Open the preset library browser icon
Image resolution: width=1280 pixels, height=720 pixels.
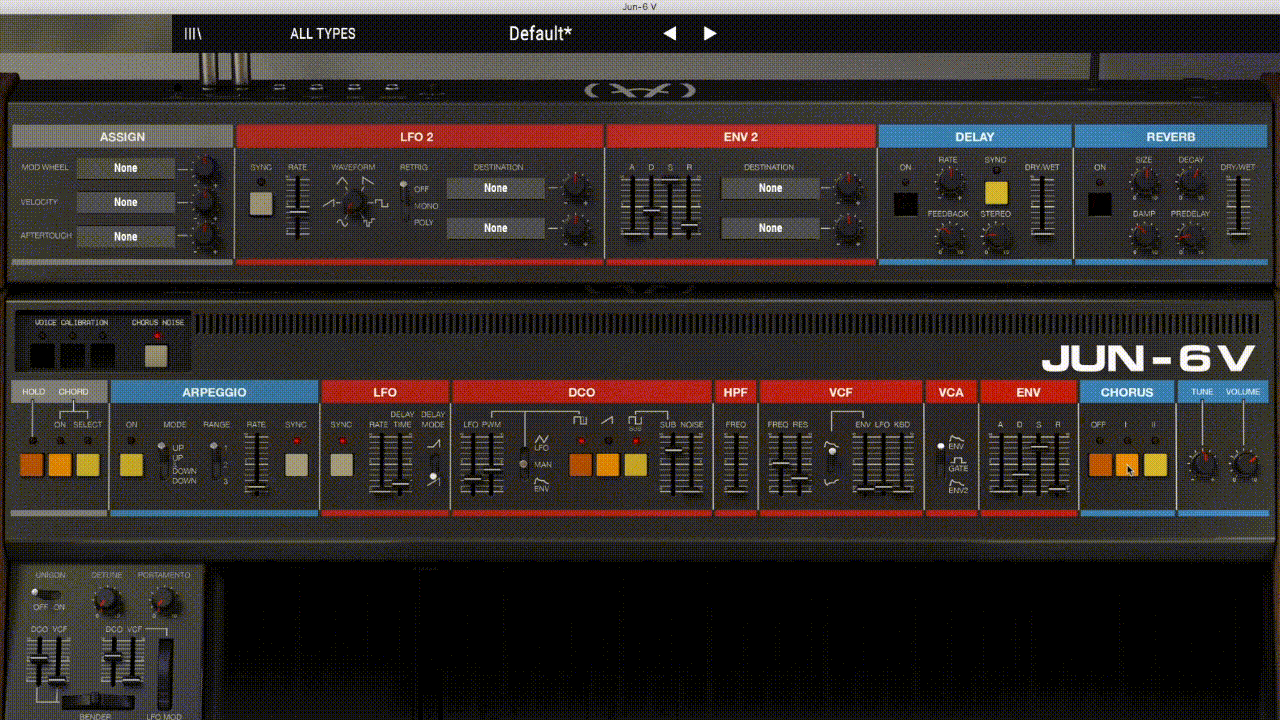coord(193,33)
